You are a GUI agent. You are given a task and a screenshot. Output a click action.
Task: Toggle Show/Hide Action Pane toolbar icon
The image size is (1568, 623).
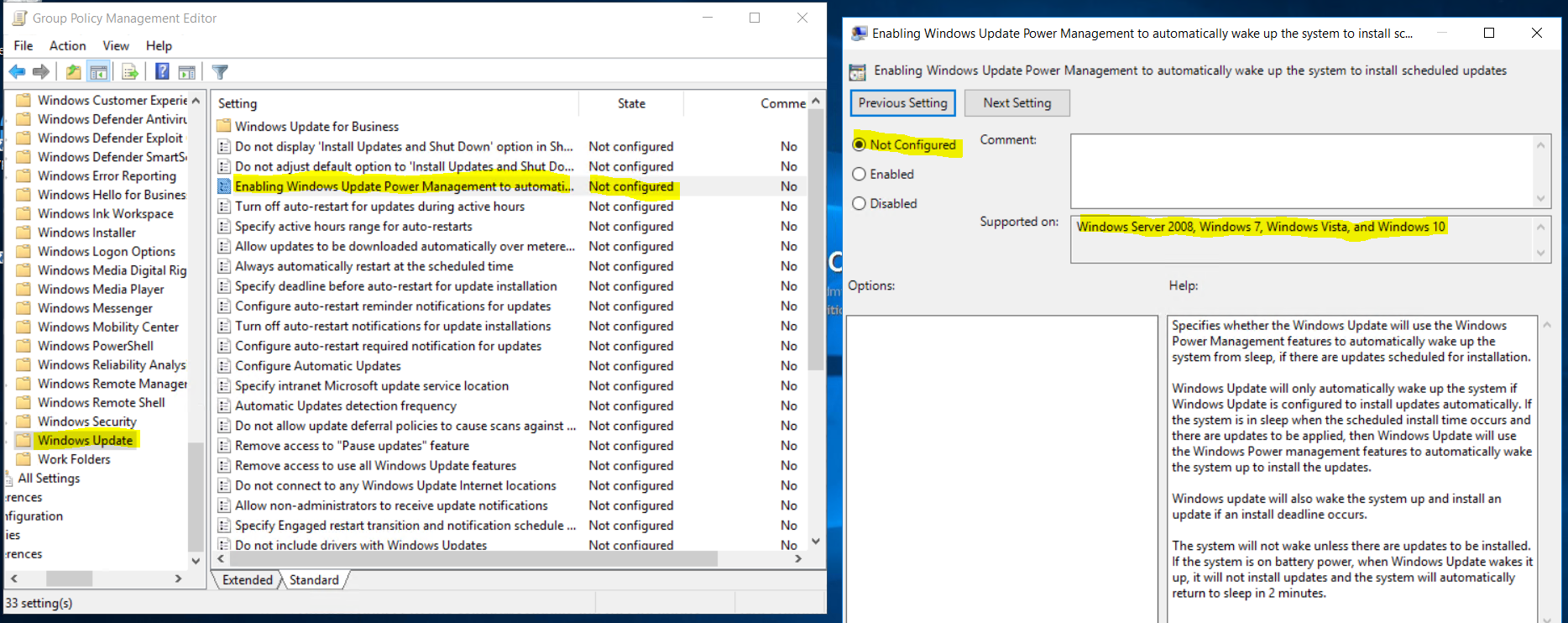pyautogui.click(x=187, y=72)
